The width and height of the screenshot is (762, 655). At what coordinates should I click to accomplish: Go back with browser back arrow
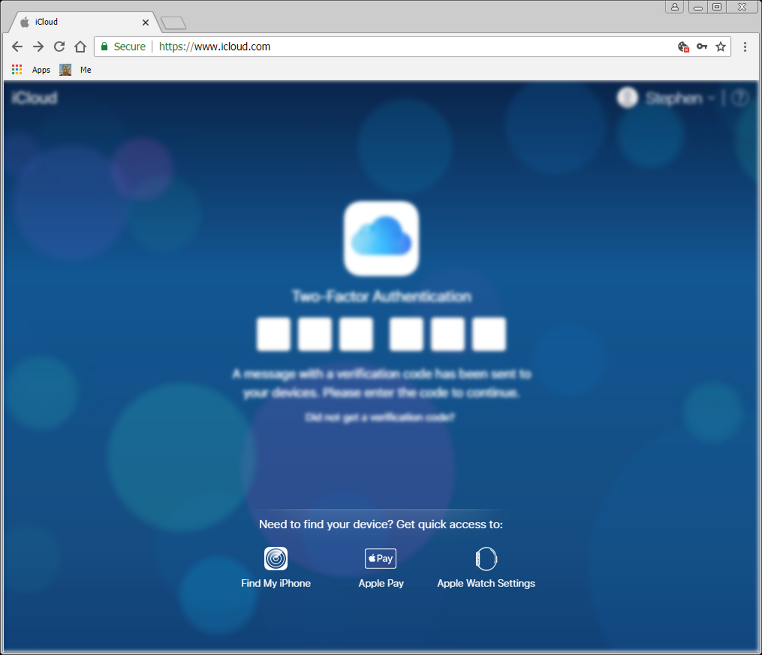click(17, 47)
